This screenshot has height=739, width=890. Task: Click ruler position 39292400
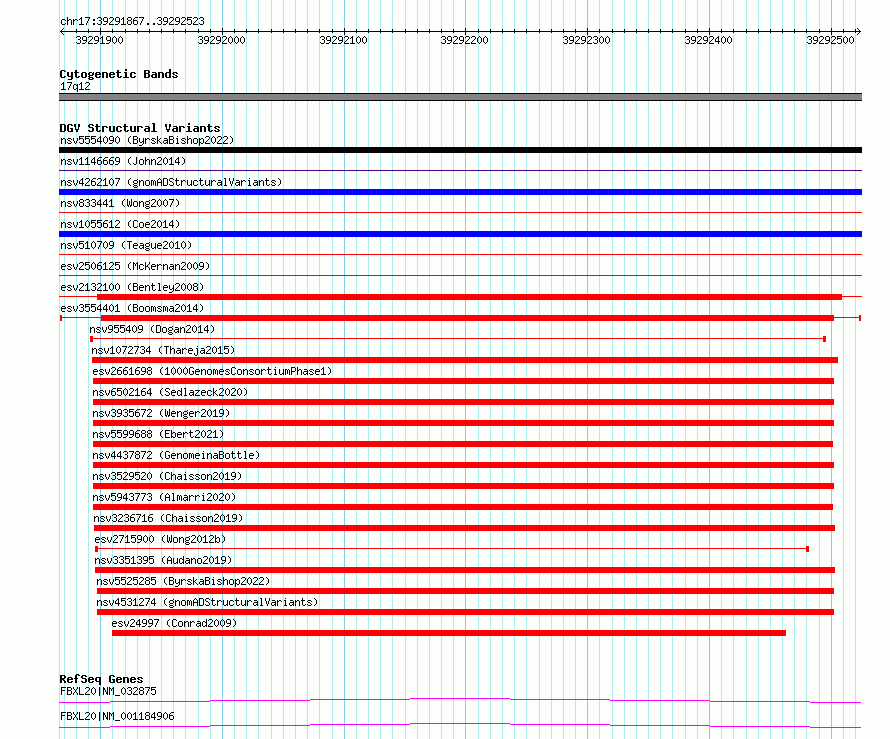708,40
